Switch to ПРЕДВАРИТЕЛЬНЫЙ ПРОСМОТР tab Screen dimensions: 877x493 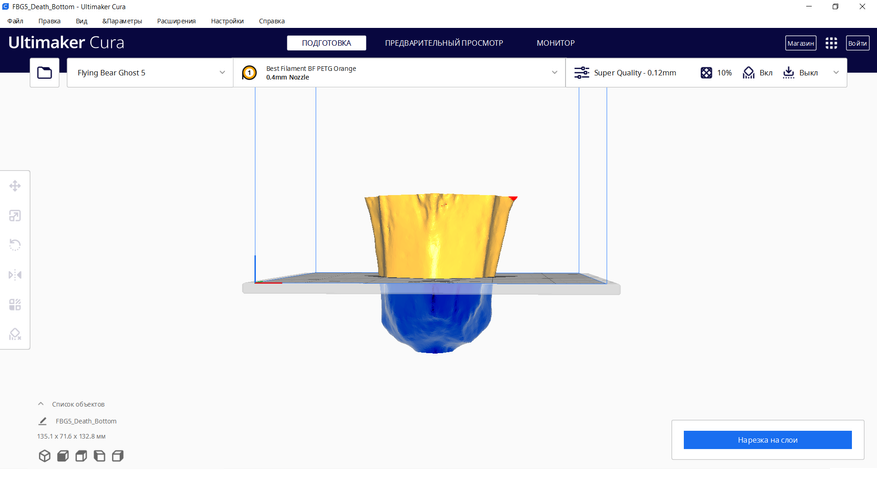pyautogui.click(x=444, y=43)
